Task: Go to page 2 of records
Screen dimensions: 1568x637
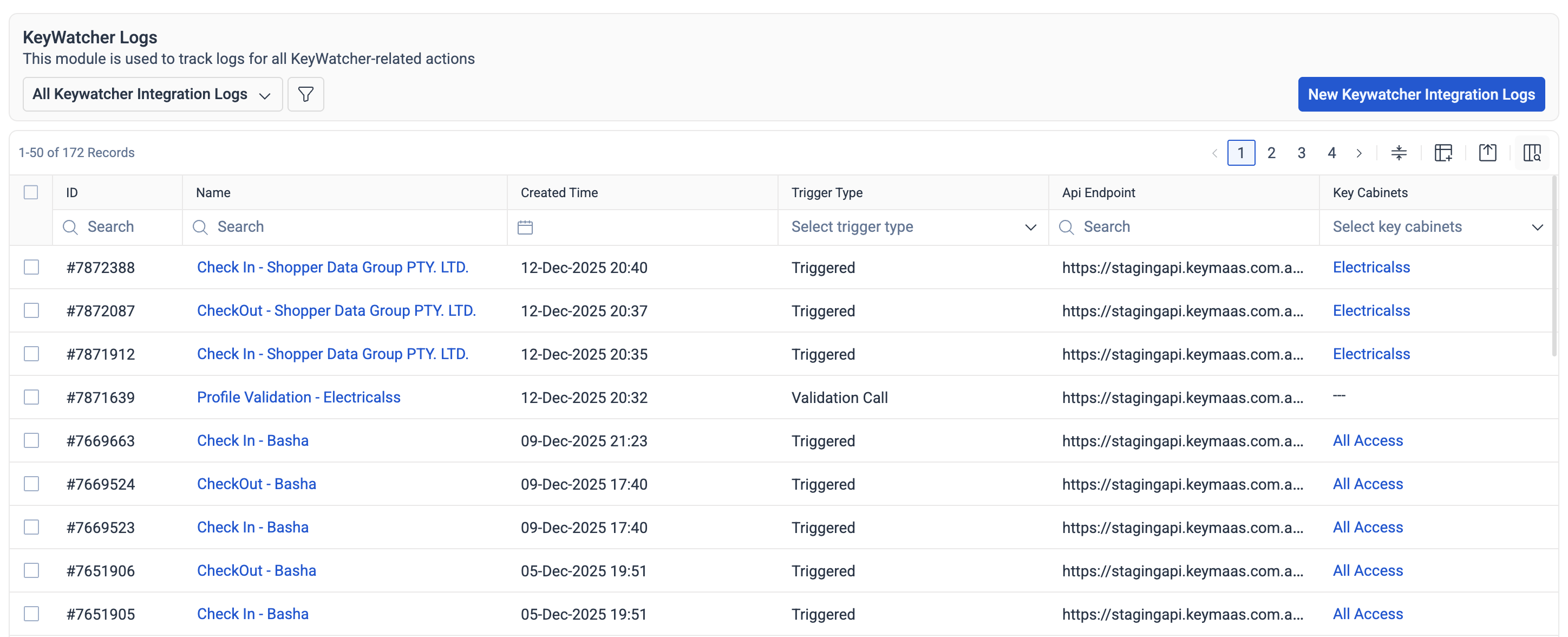Action: coord(1271,153)
